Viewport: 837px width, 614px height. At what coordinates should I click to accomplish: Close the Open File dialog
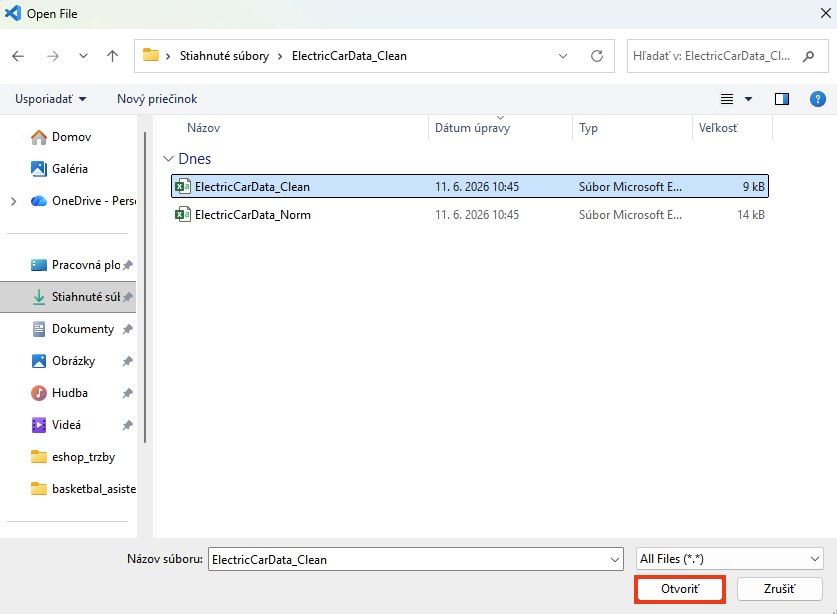coord(825,13)
